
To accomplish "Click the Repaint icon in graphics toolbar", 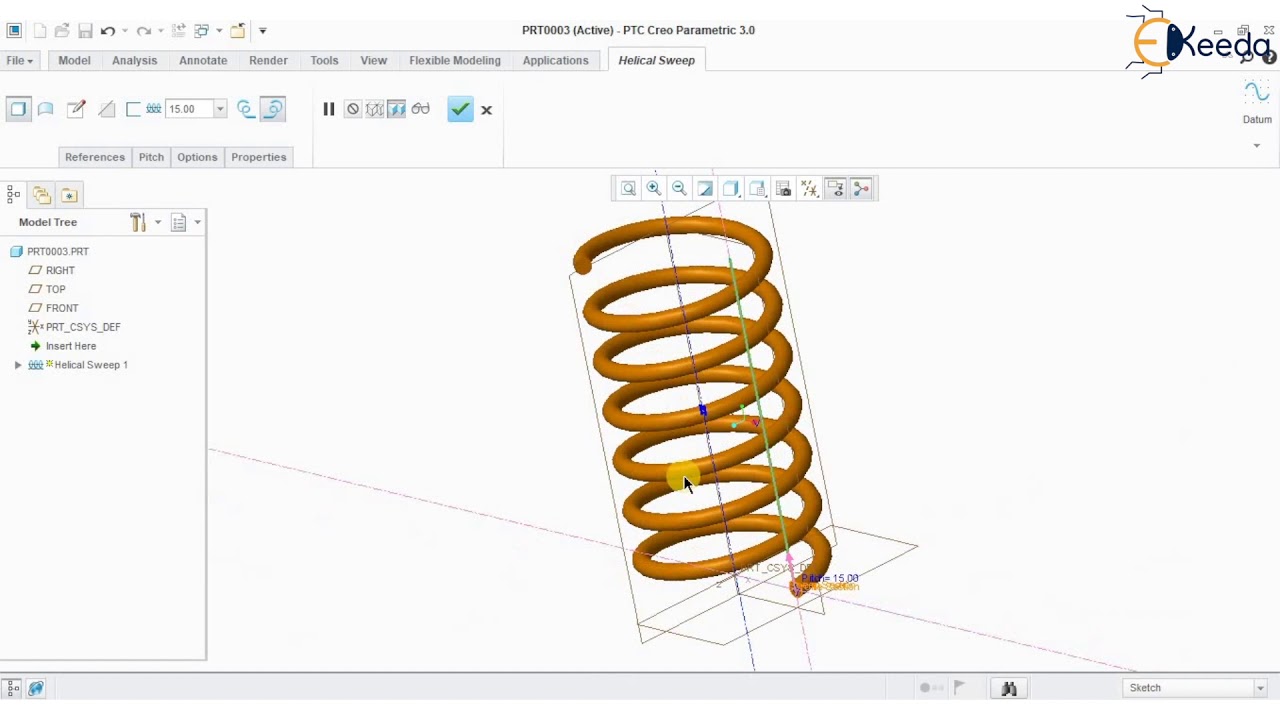I will click(705, 188).
